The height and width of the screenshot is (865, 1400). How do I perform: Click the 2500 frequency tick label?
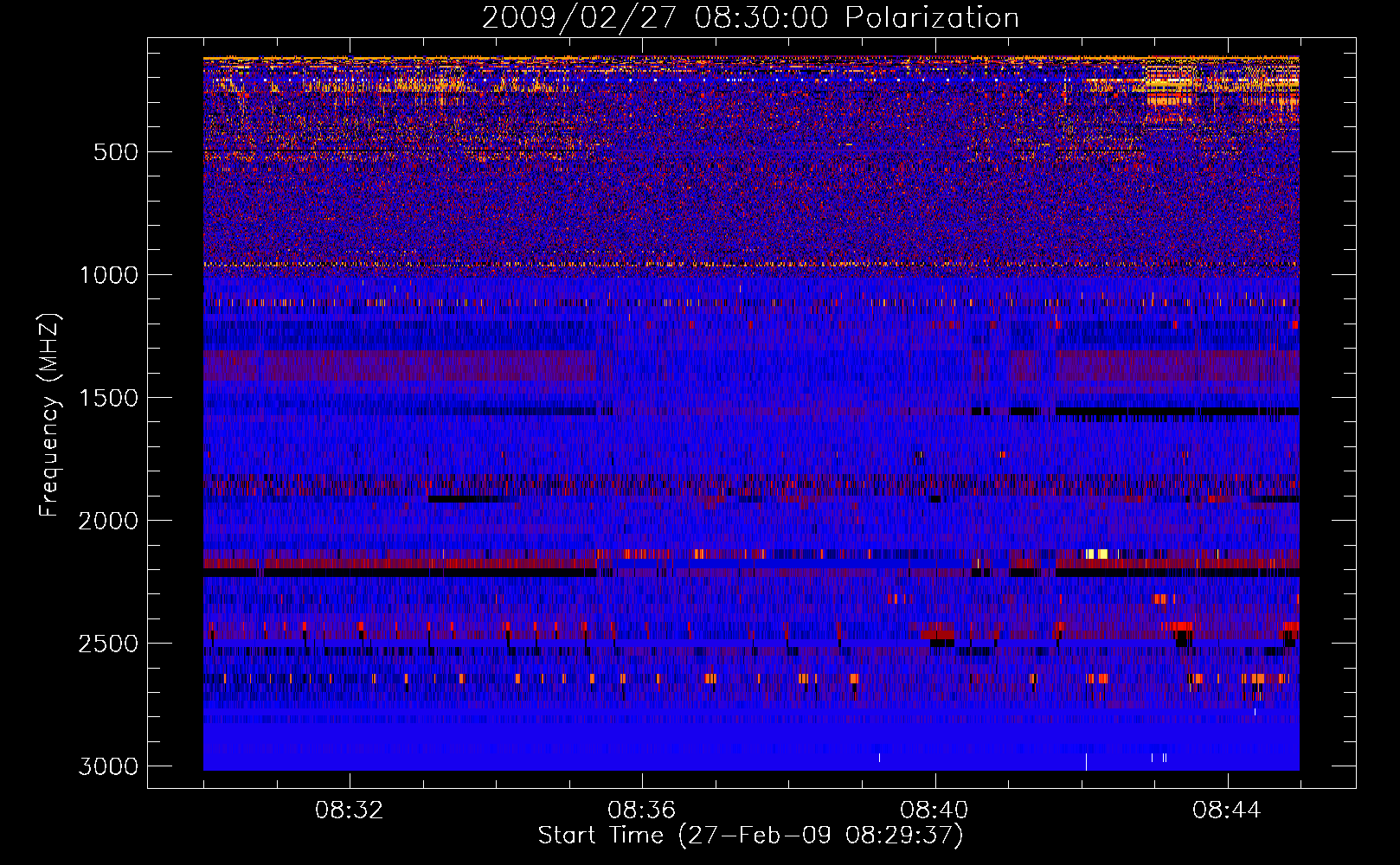(x=109, y=644)
